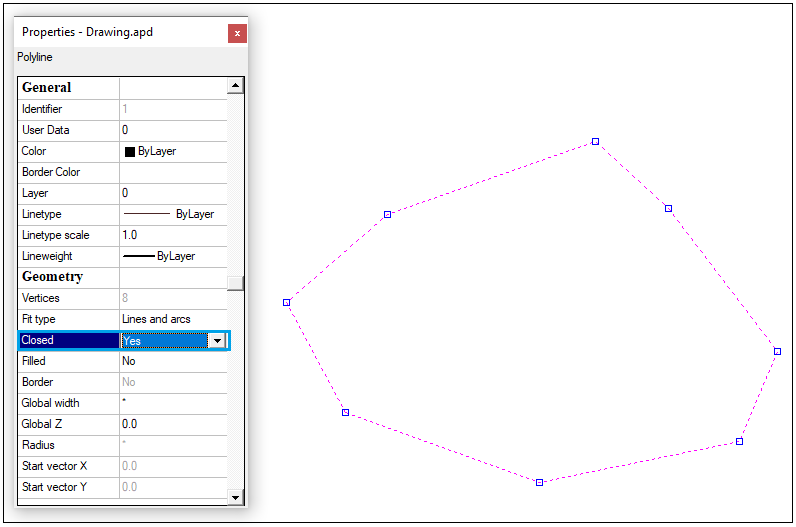Edit the Global Z value

coord(172,424)
